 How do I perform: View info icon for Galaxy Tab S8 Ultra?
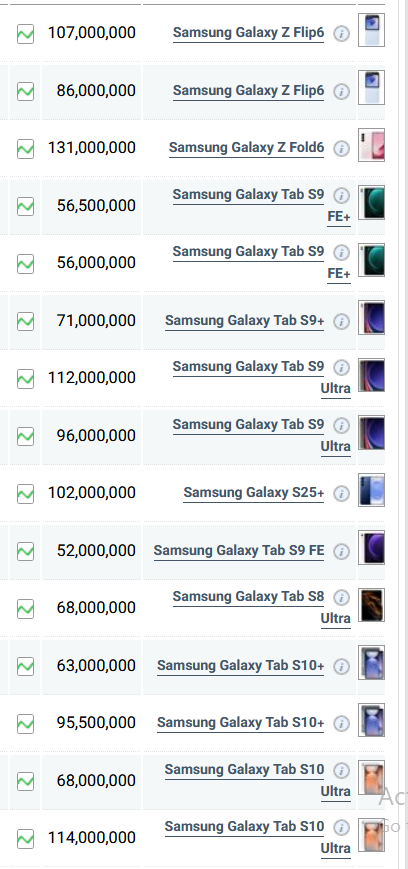tap(341, 597)
